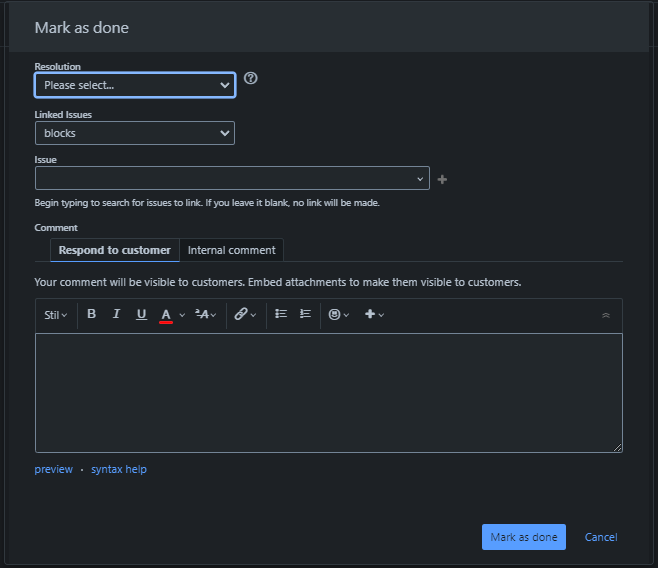Open the Stil text style dropdown
This screenshot has width=658, height=568.
click(55, 315)
